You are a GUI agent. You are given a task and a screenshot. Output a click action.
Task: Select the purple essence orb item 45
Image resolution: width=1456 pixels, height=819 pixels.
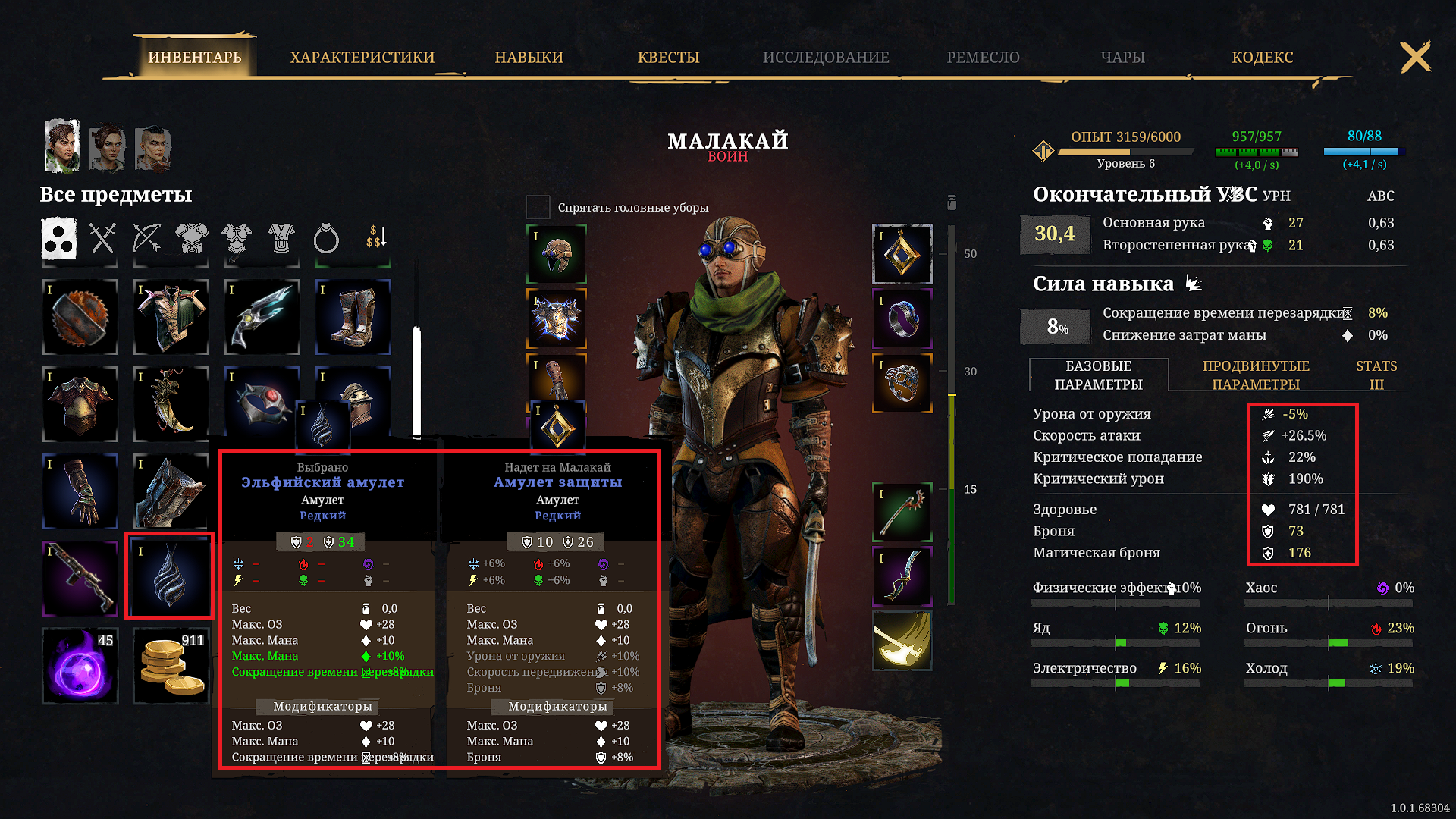coord(80,666)
